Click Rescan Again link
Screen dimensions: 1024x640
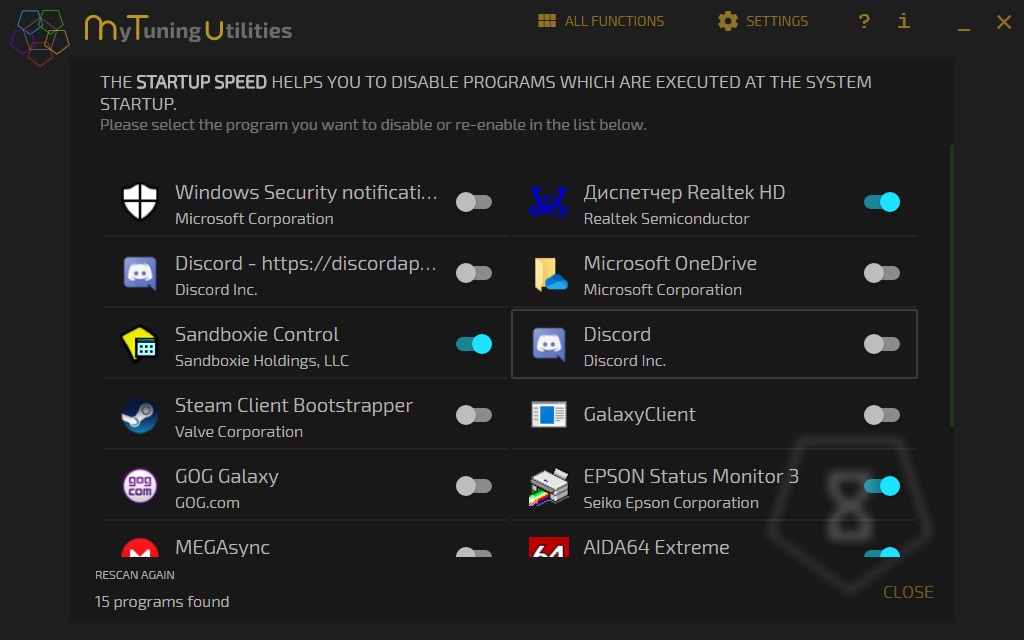click(135, 575)
